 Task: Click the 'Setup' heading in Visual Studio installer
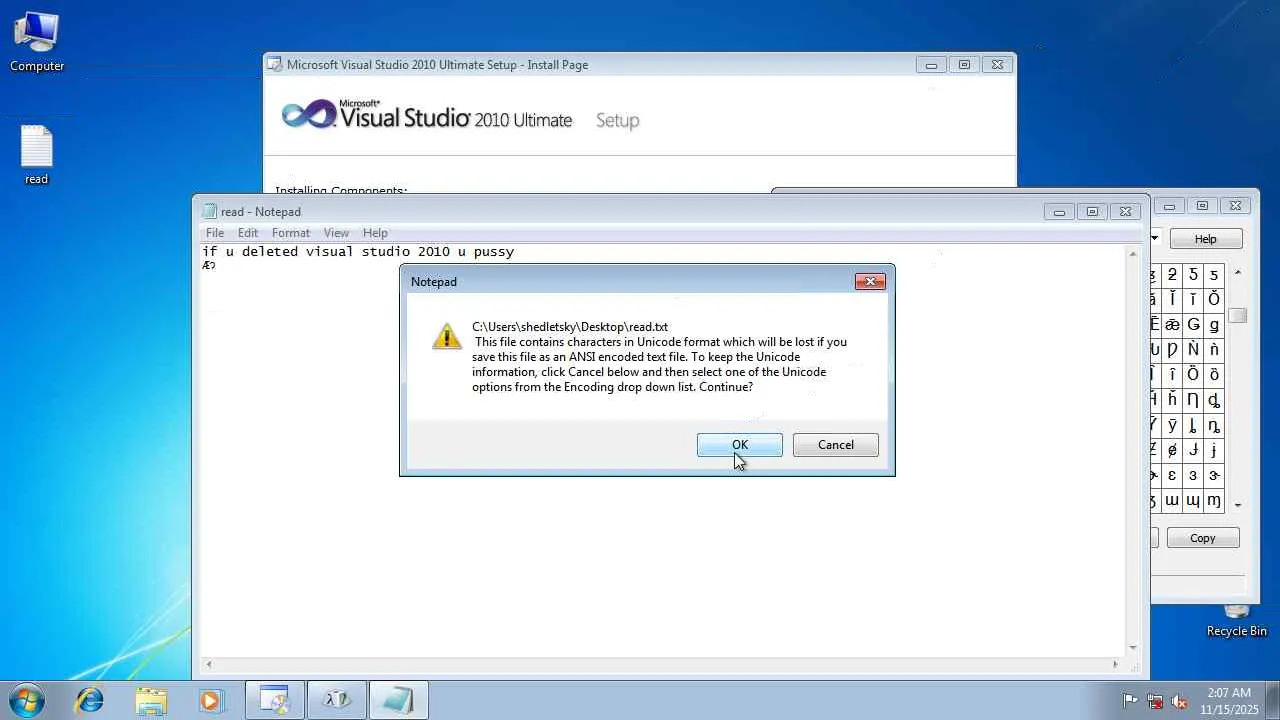pyautogui.click(x=617, y=120)
